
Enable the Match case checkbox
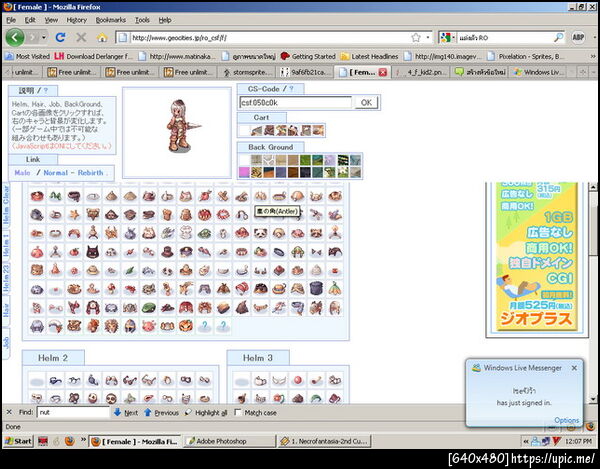pos(238,412)
